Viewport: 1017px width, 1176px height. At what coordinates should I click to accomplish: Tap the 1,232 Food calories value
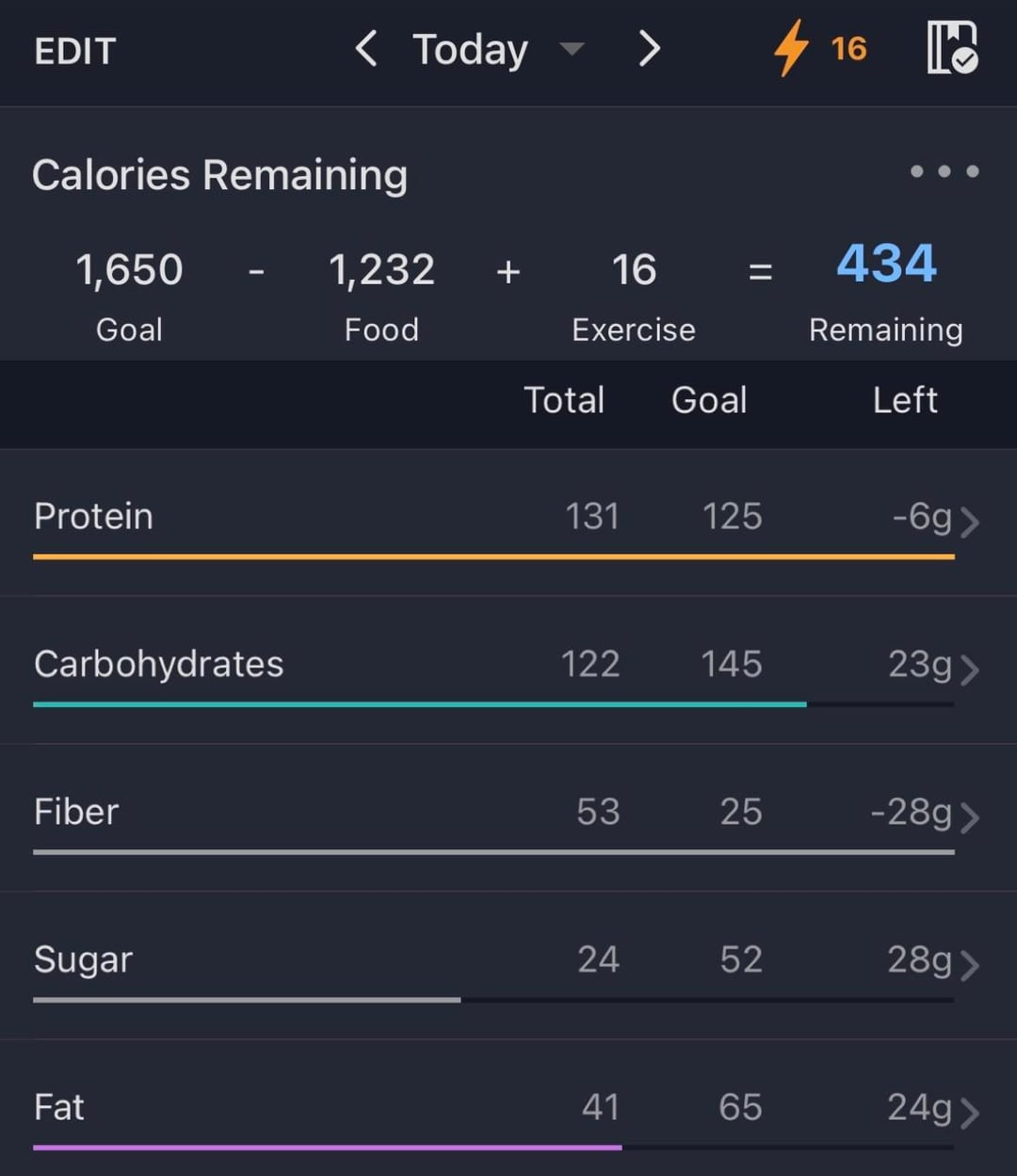tap(381, 270)
